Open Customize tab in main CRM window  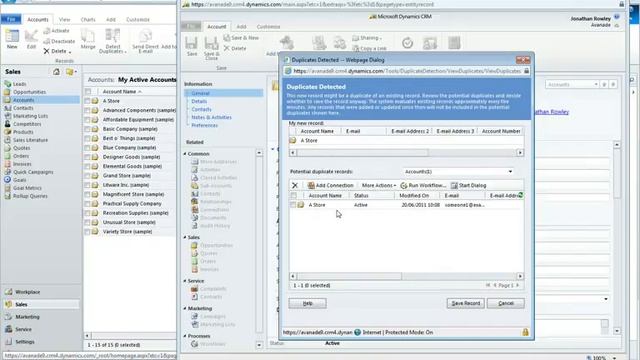point(138,20)
